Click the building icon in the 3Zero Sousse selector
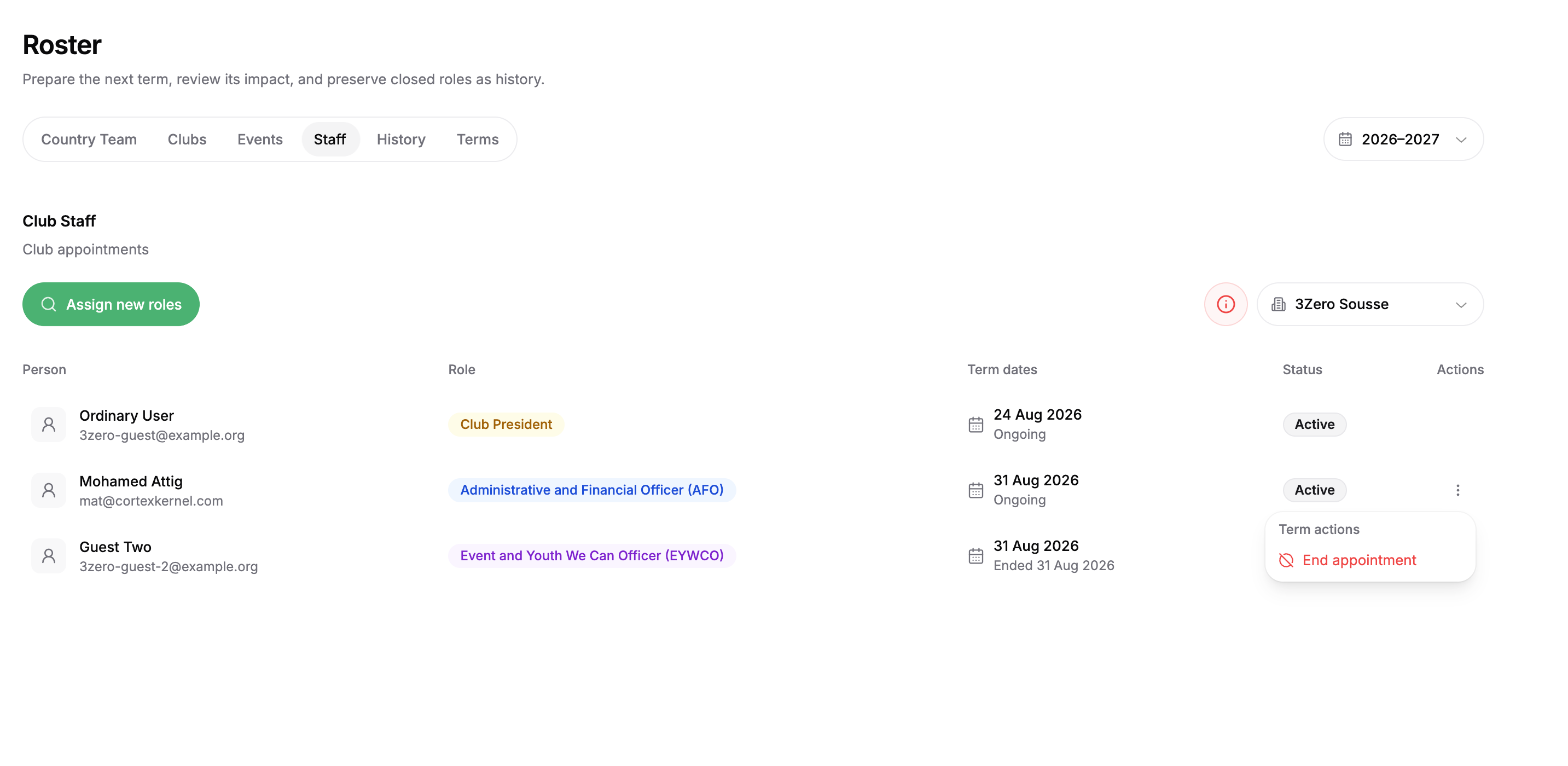 point(1279,304)
